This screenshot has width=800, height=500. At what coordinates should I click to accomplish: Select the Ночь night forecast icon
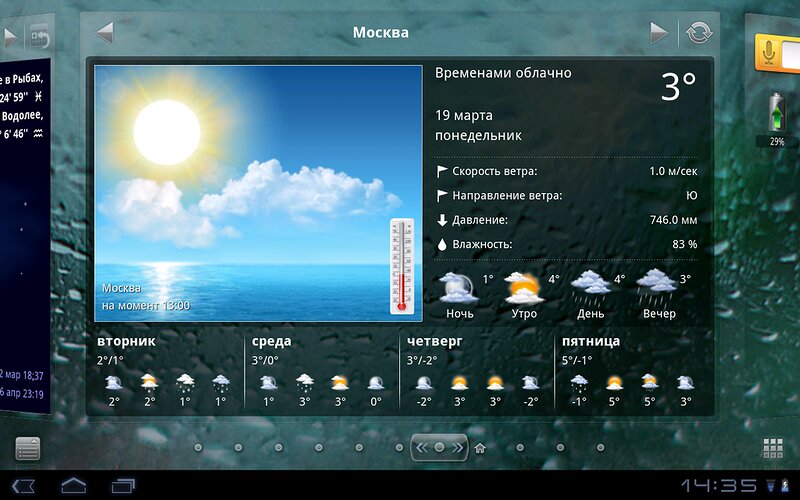459,290
